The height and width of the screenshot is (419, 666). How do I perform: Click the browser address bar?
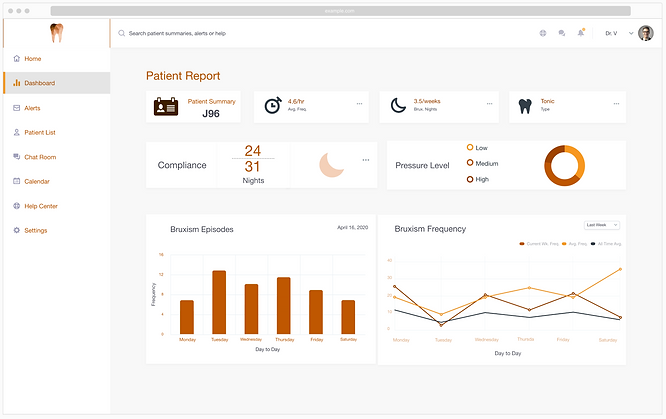[x=340, y=11]
